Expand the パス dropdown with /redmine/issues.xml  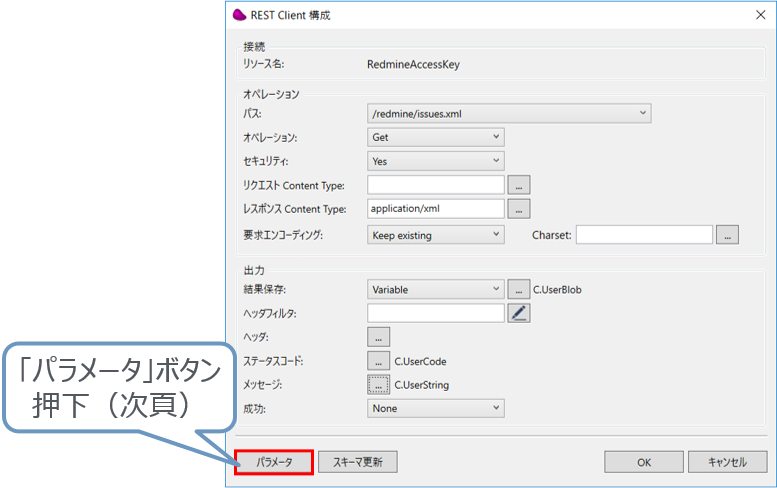pos(510,113)
